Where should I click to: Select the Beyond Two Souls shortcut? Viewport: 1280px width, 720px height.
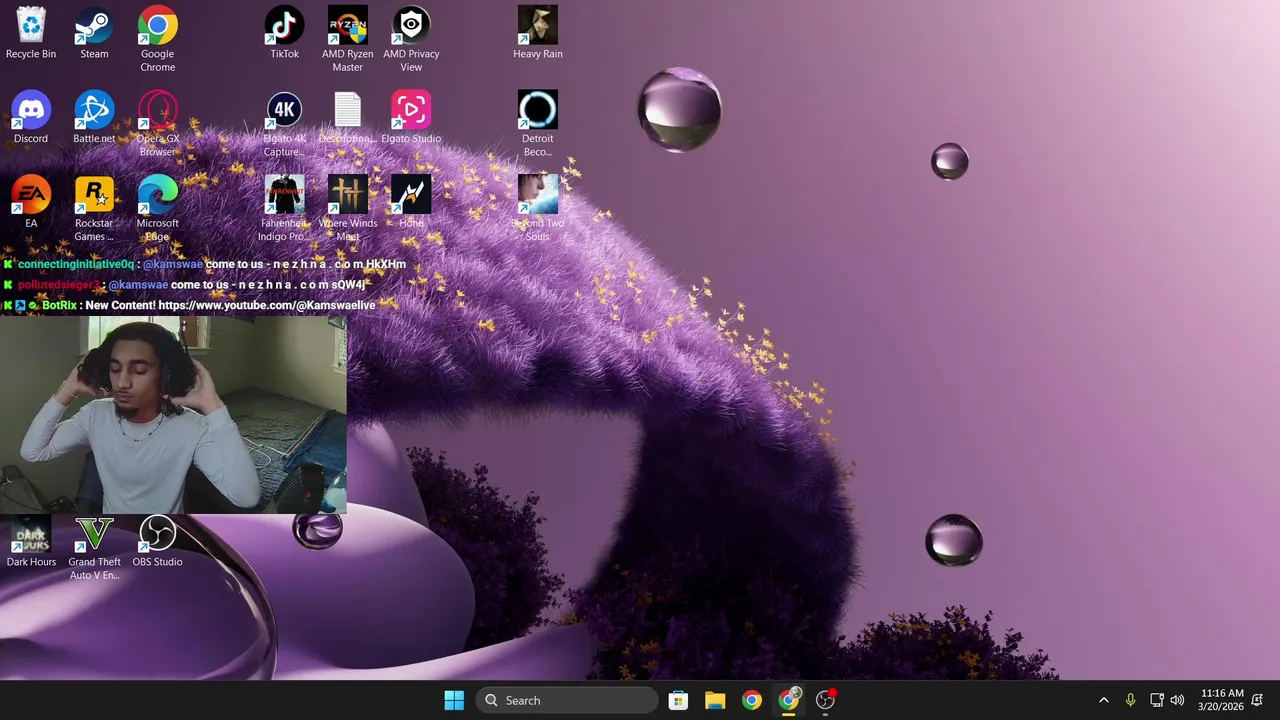538,210
